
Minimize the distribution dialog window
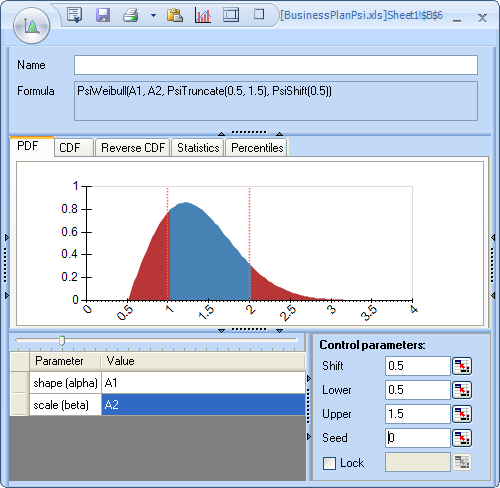457,20
